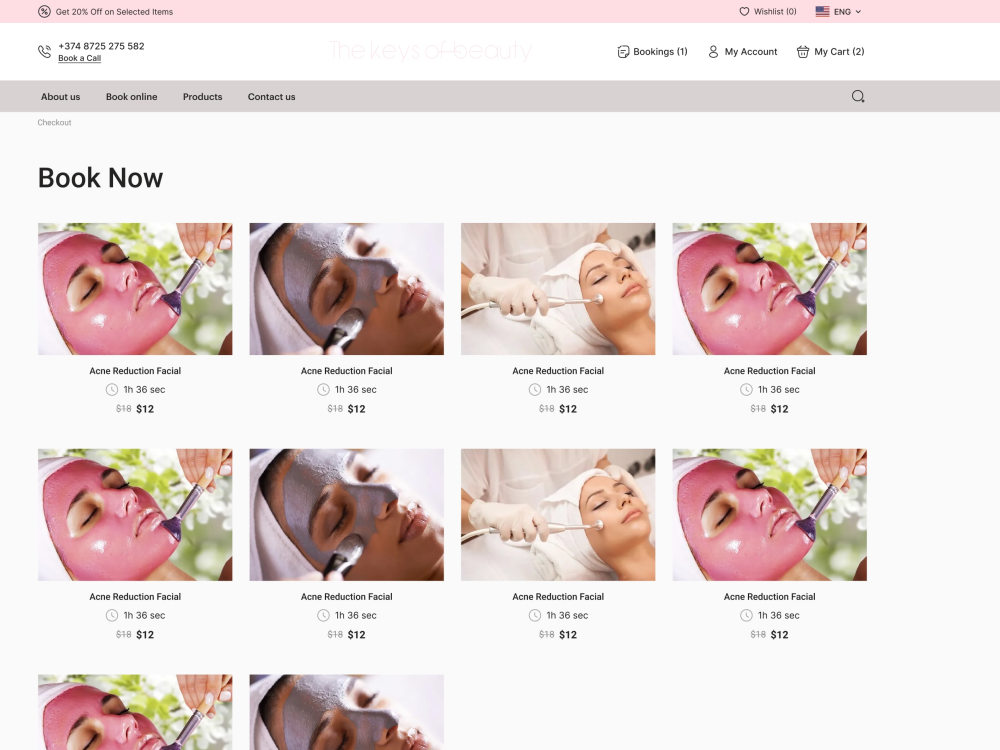The width and height of the screenshot is (1000, 750).
Task: Click phone number +374 8725 275 582
Action: [x=101, y=46]
